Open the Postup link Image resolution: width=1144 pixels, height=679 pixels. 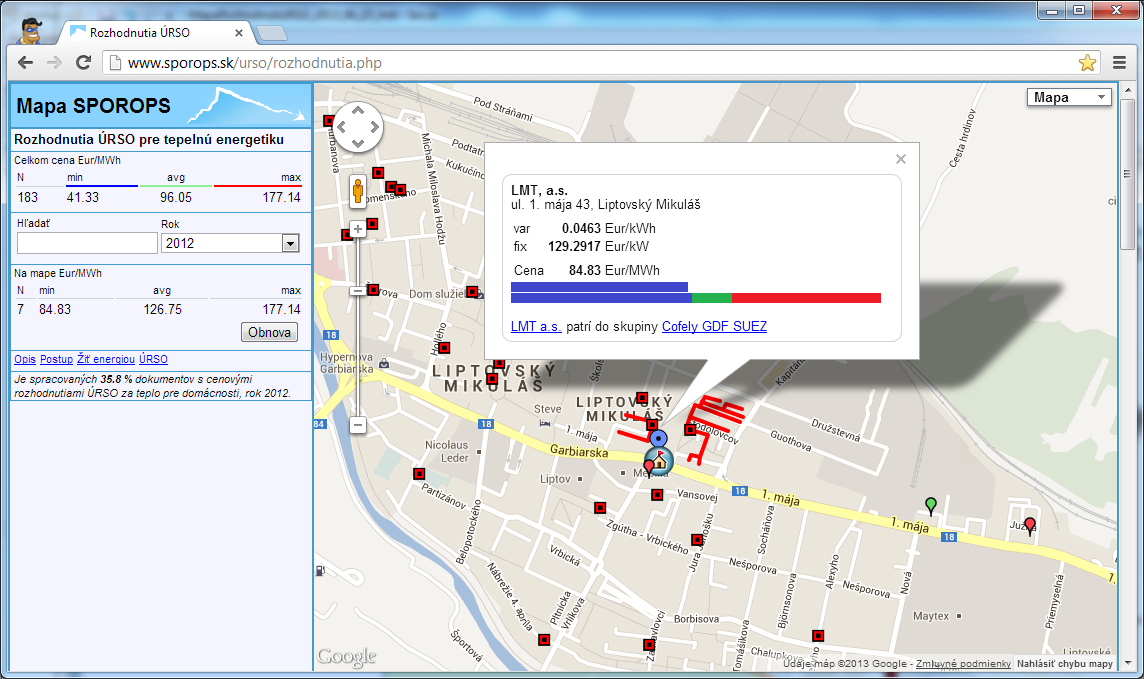(56, 359)
